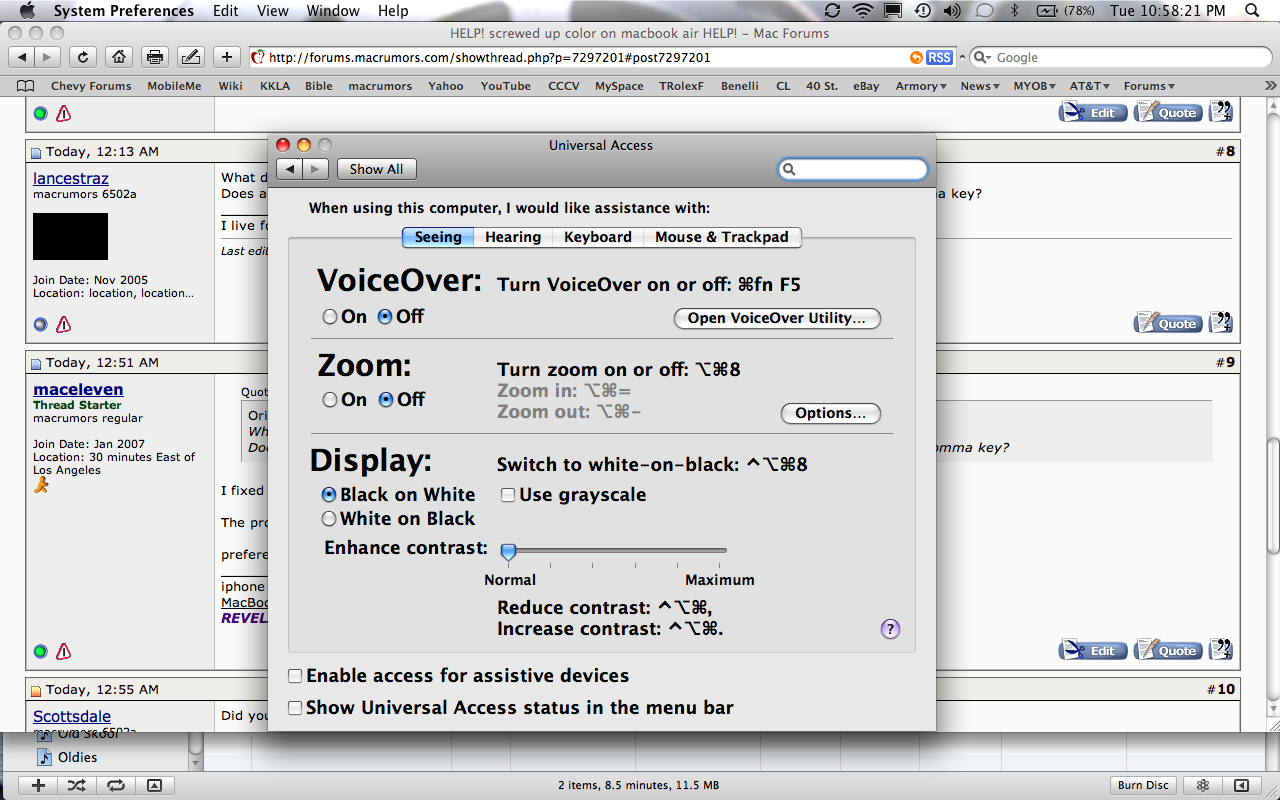Click the Universal Access help question mark
1280x800 pixels.
pos(890,629)
